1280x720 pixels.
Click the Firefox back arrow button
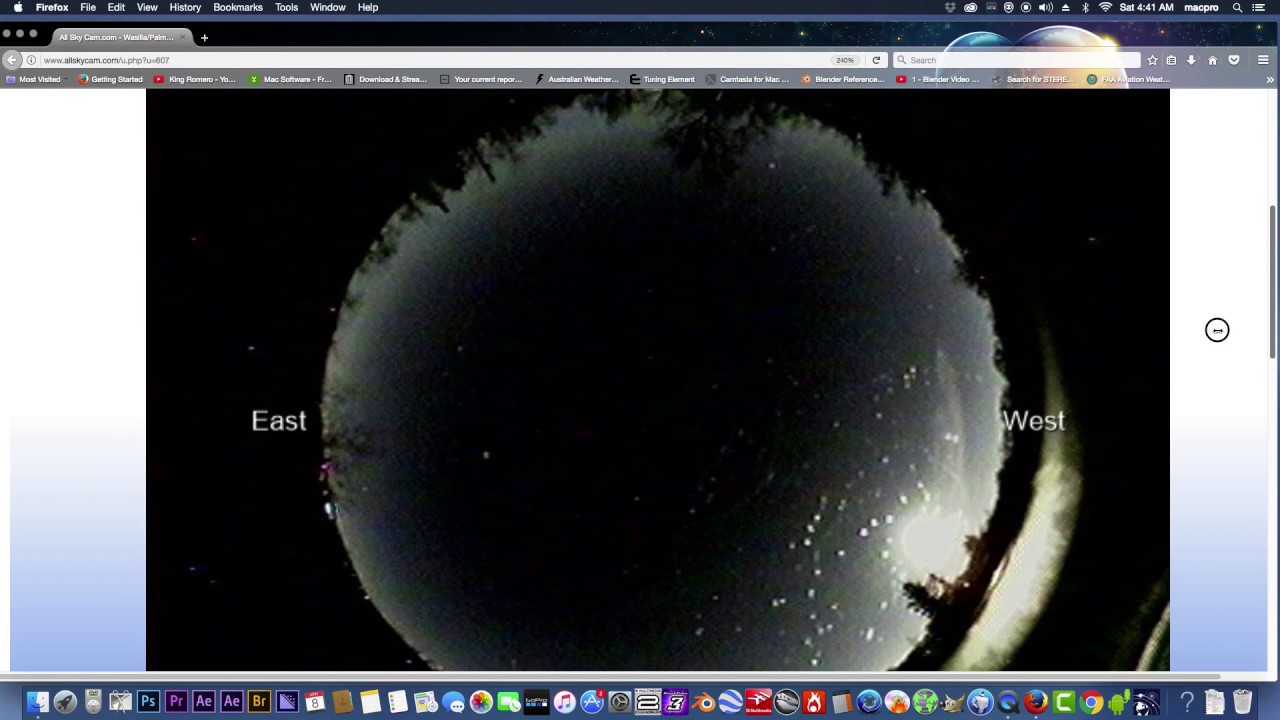tap(12, 60)
